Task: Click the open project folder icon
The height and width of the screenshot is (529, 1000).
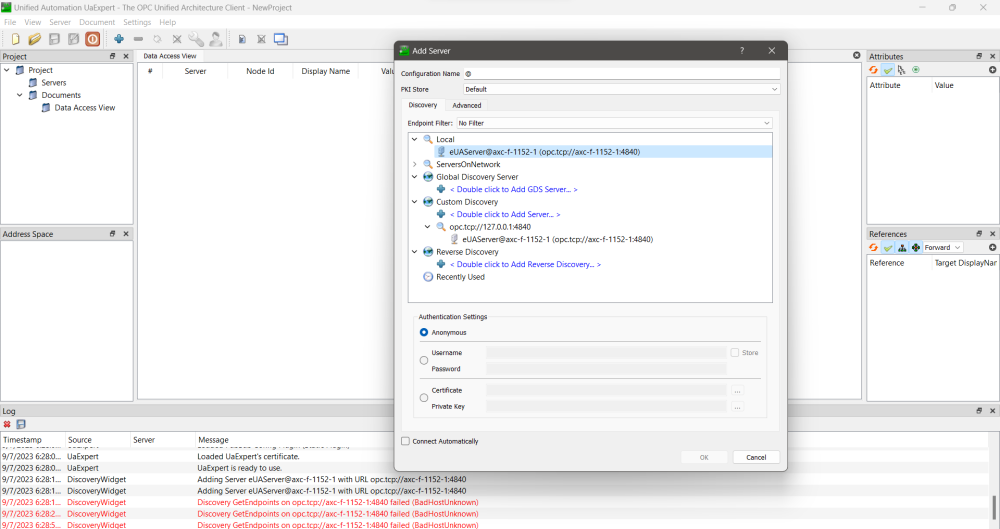Action: point(34,39)
